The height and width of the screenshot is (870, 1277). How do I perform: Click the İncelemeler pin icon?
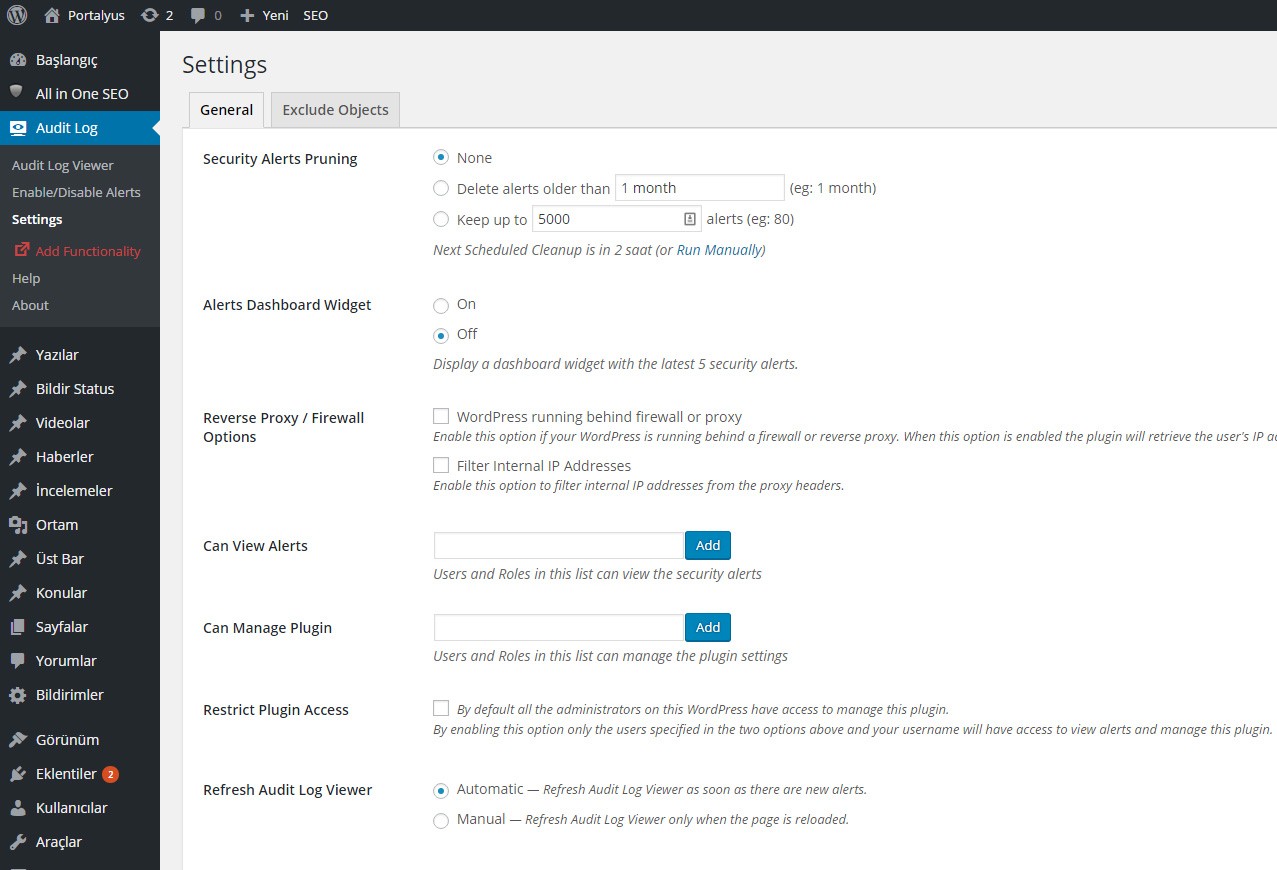(17, 491)
